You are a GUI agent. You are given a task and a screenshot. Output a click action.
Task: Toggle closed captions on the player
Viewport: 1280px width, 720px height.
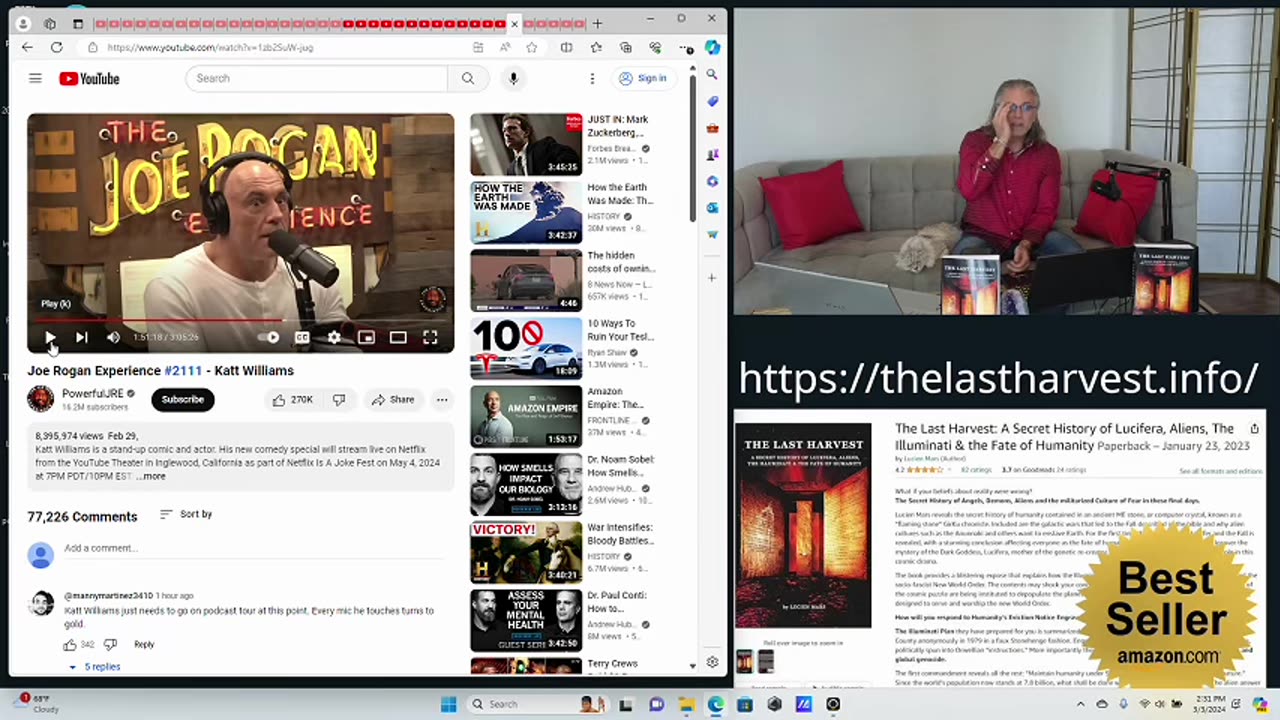(302, 338)
